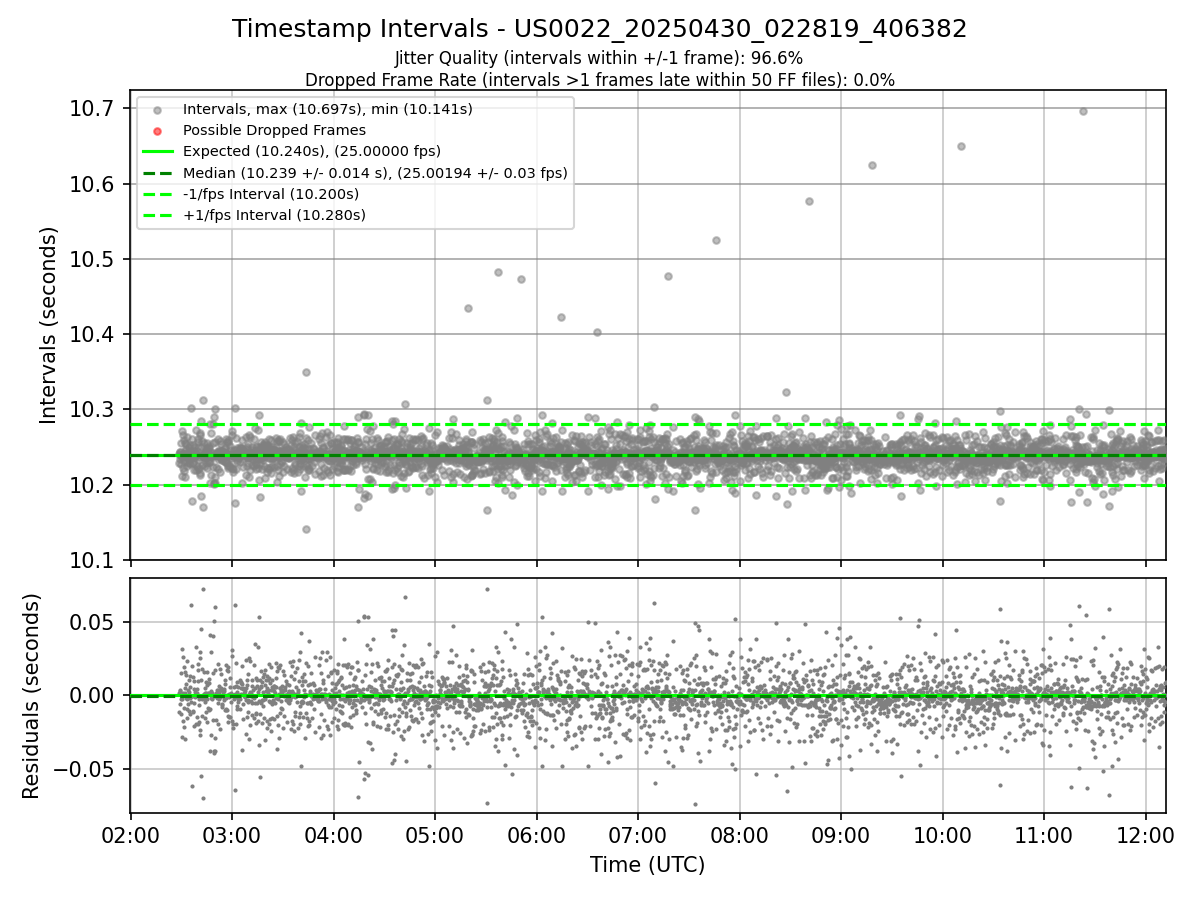Click legend entry 'Expected (10.240s), (25.00000 fps)'

(312, 151)
